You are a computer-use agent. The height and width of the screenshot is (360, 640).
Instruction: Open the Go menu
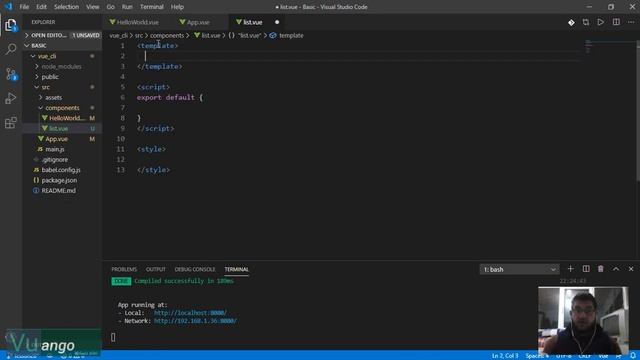click(x=110, y=7)
